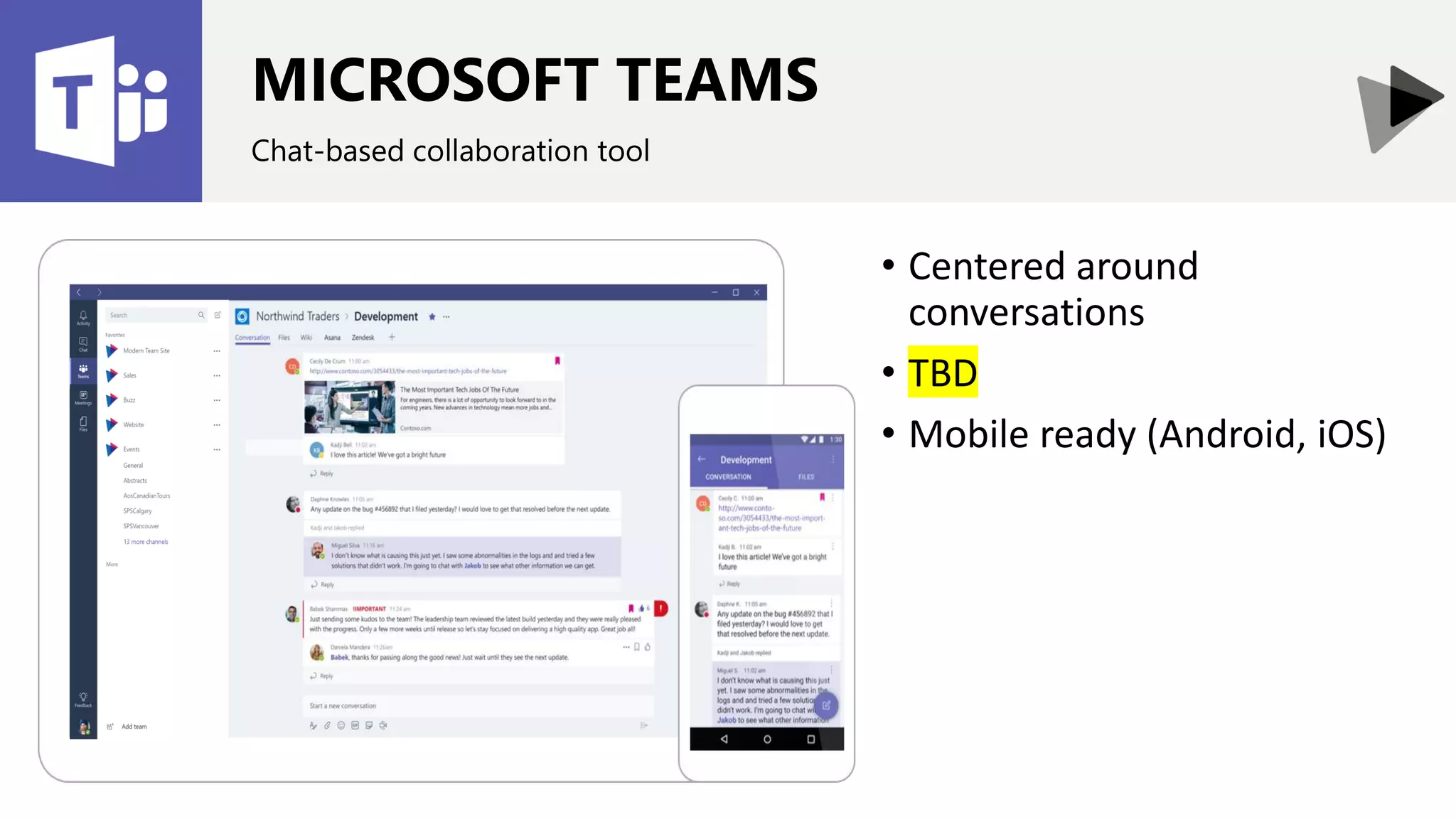Click the Meet now video icon in compose toolbar
This screenshot has width=1456, height=819.
pos(383,725)
